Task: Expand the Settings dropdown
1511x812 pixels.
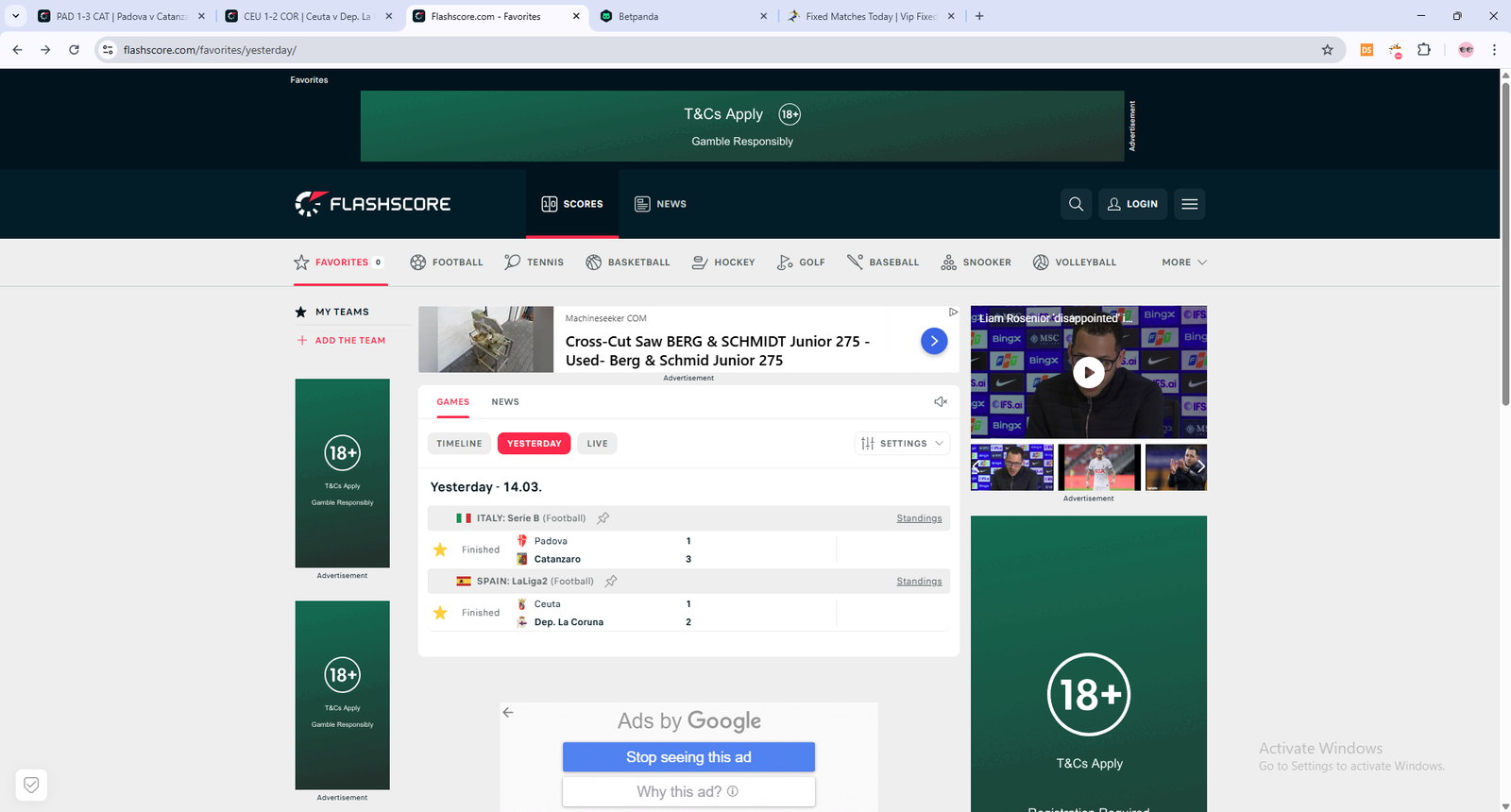Action: tap(902, 444)
